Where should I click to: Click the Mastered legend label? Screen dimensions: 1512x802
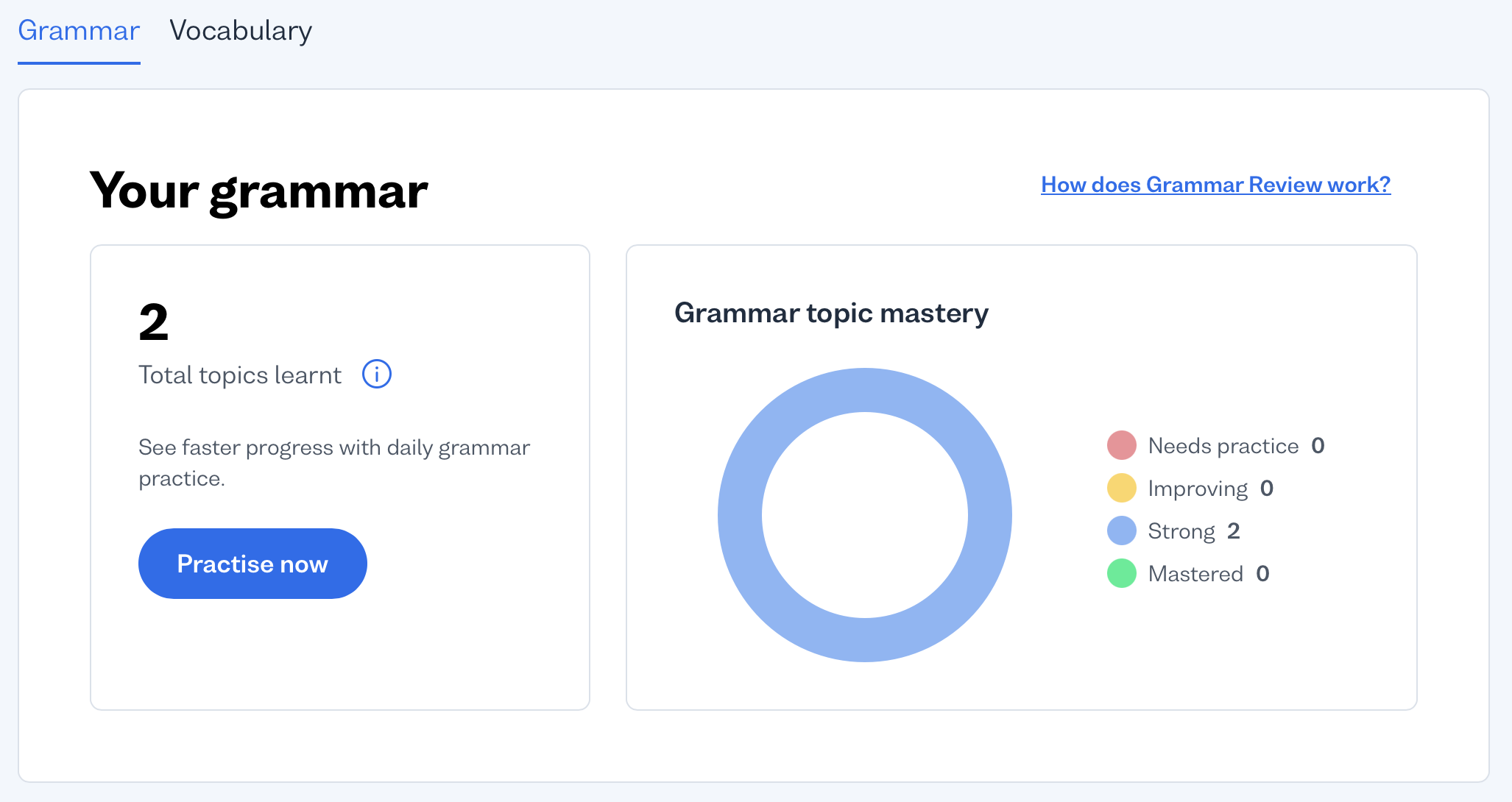1195,574
